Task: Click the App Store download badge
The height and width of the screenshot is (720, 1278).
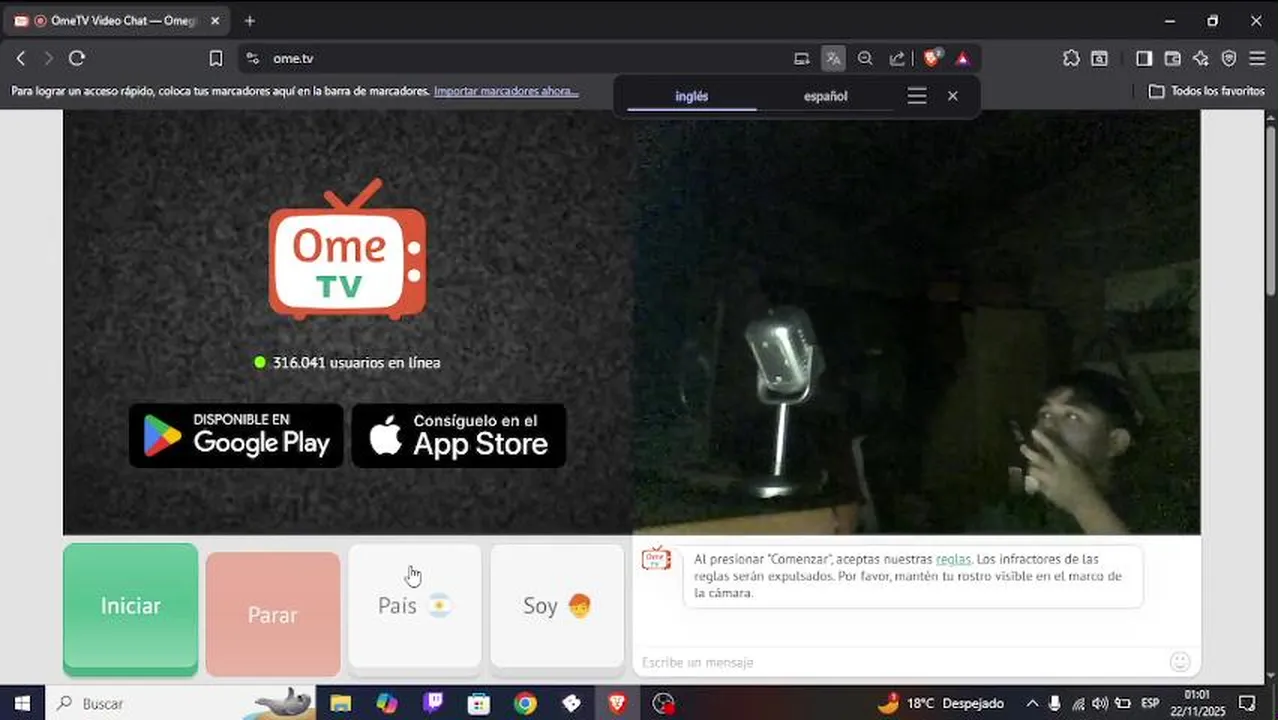Action: 459,435
